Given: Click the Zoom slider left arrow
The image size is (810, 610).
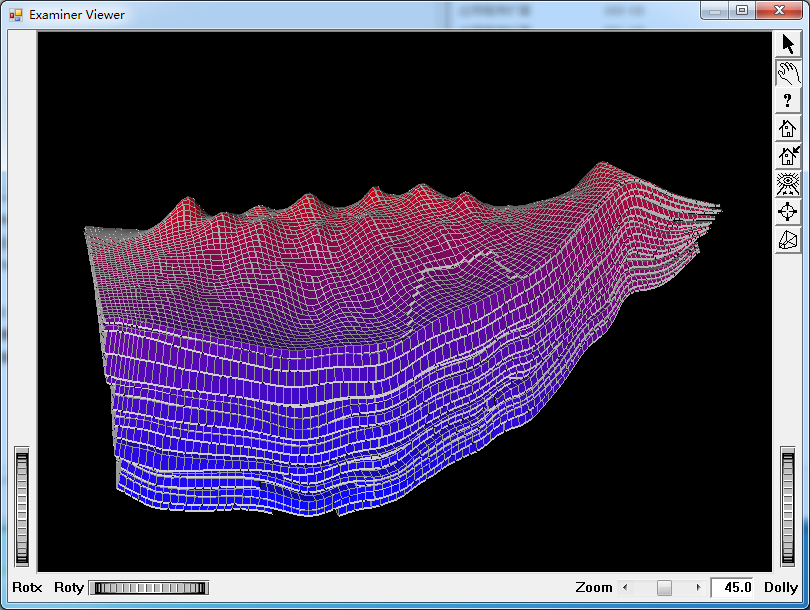Looking at the screenshot, I should (x=627, y=588).
